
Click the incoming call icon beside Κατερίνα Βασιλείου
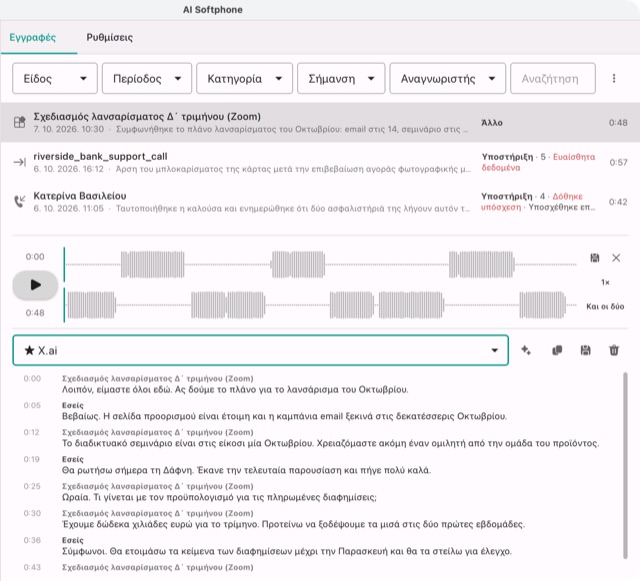[x=19, y=201]
